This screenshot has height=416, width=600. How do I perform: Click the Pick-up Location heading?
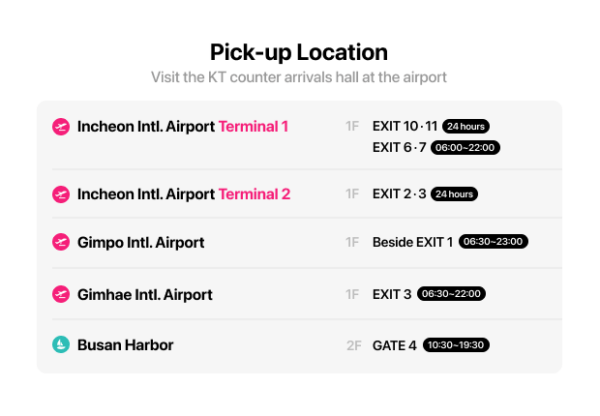299,52
